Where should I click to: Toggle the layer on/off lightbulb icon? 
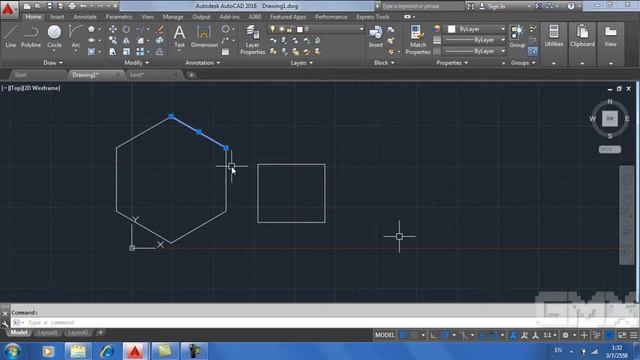(x=272, y=29)
